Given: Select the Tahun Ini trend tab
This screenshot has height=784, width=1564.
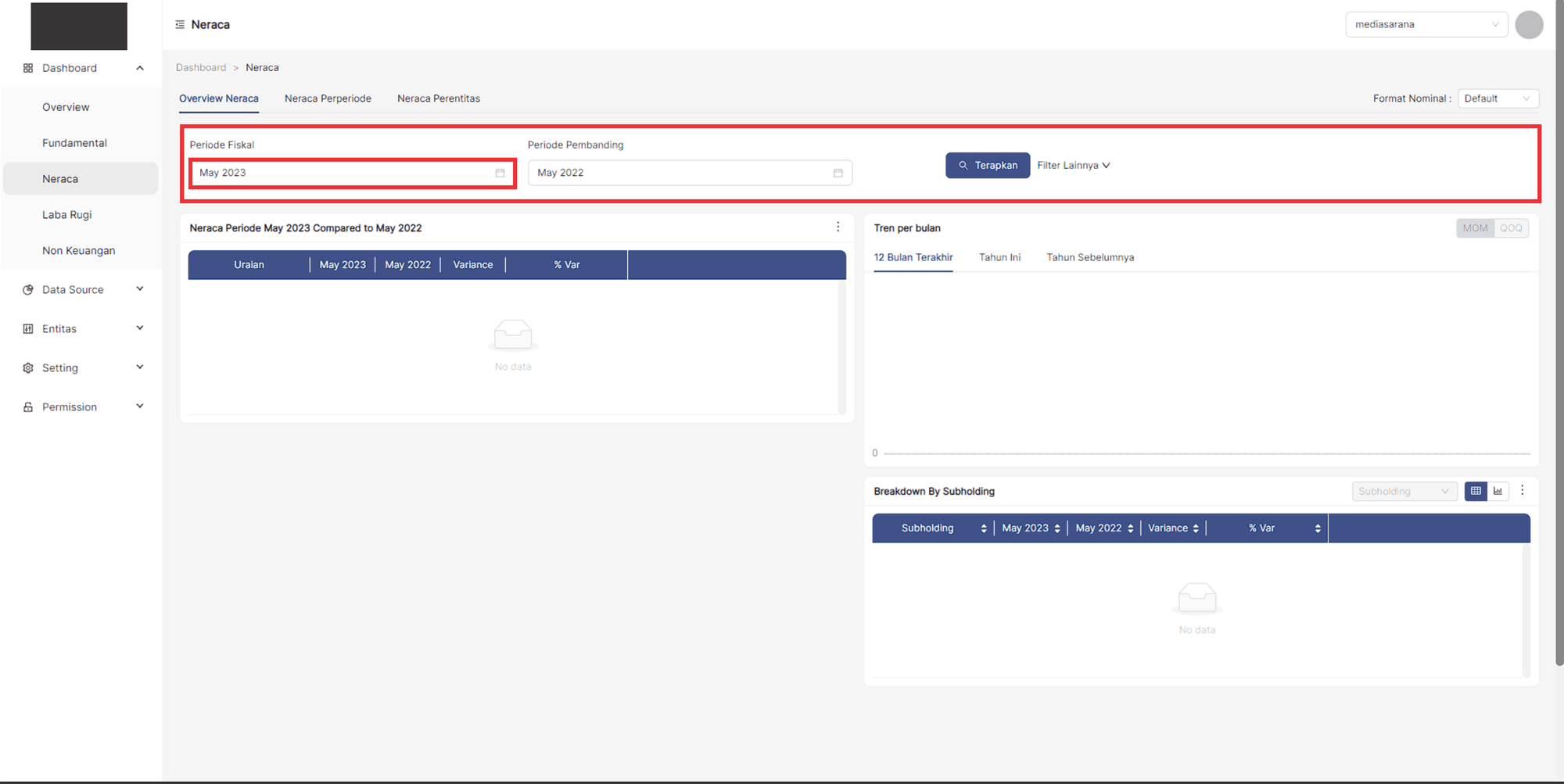Looking at the screenshot, I should coord(999,257).
